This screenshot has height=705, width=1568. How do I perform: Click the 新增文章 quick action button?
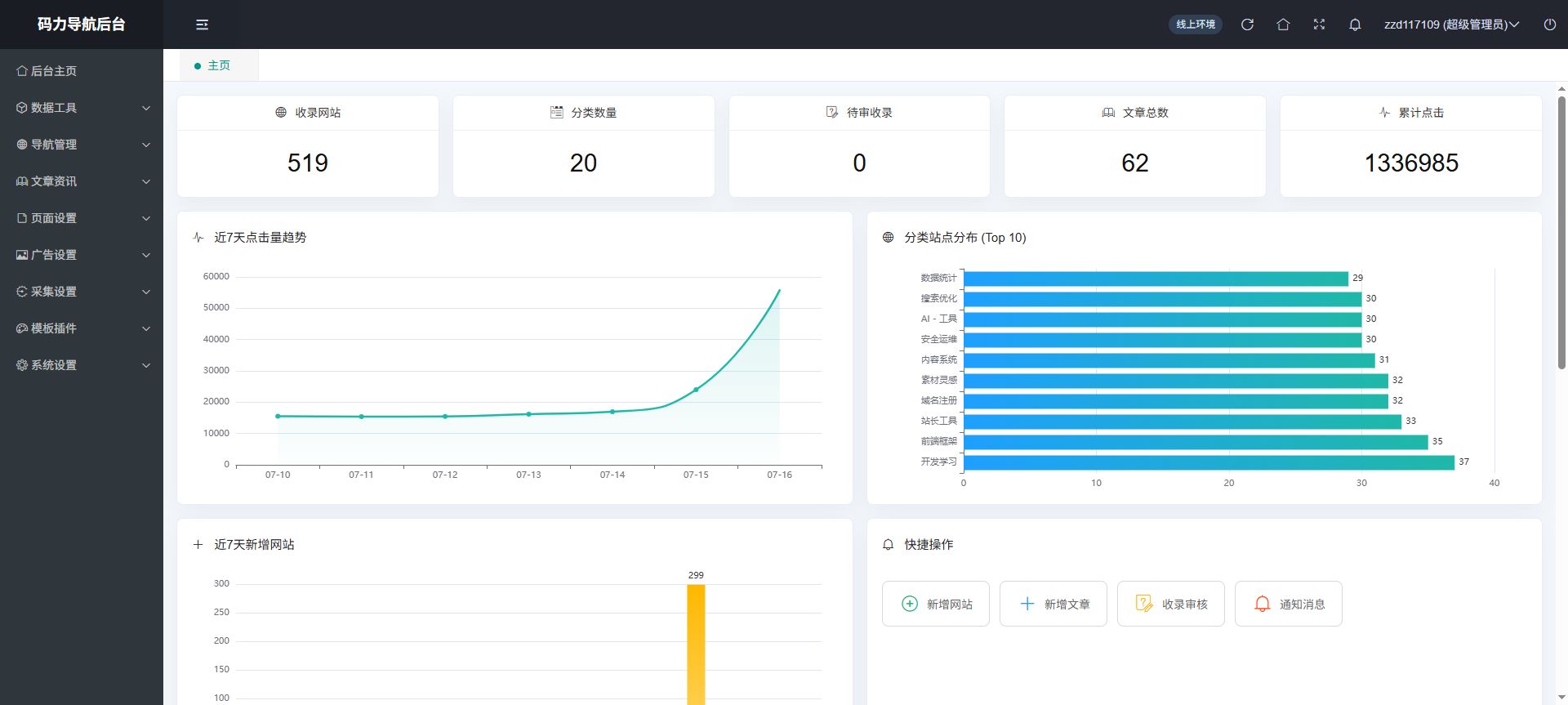[1053, 604]
